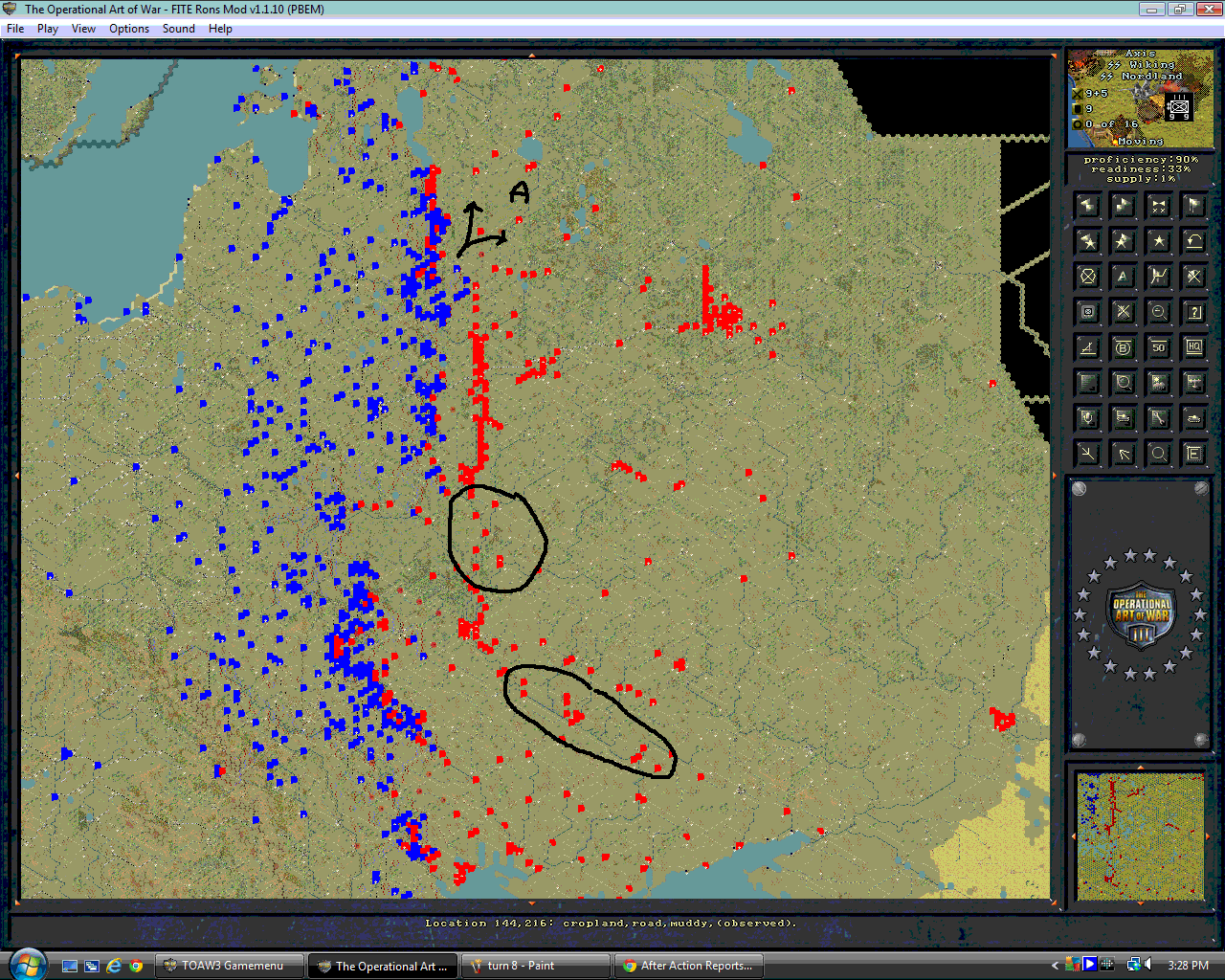This screenshot has height=980, width=1225.
Task: Click the question mark help icon
Action: point(1194,312)
